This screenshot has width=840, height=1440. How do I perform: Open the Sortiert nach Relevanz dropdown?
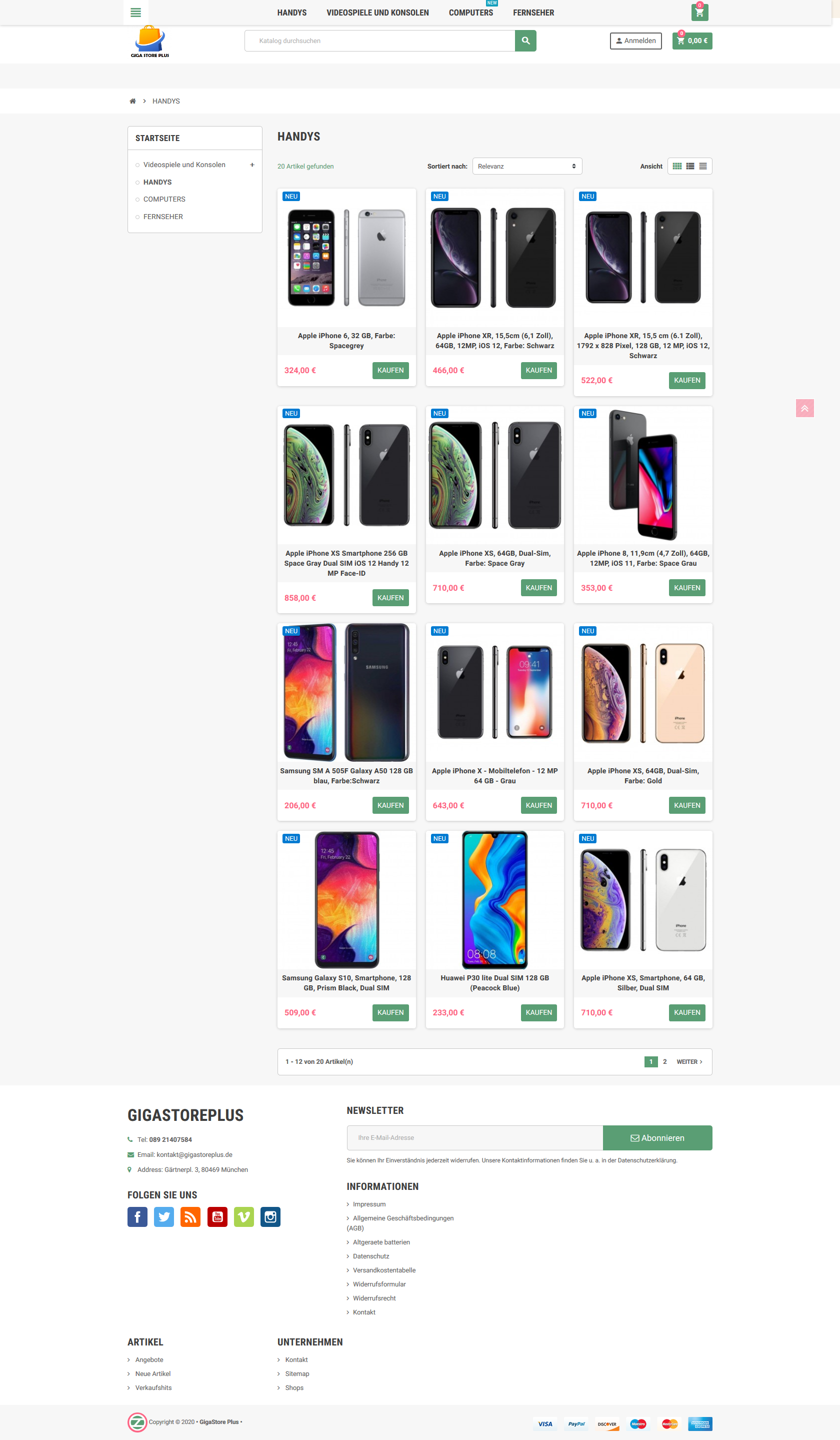(x=527, y=166)
